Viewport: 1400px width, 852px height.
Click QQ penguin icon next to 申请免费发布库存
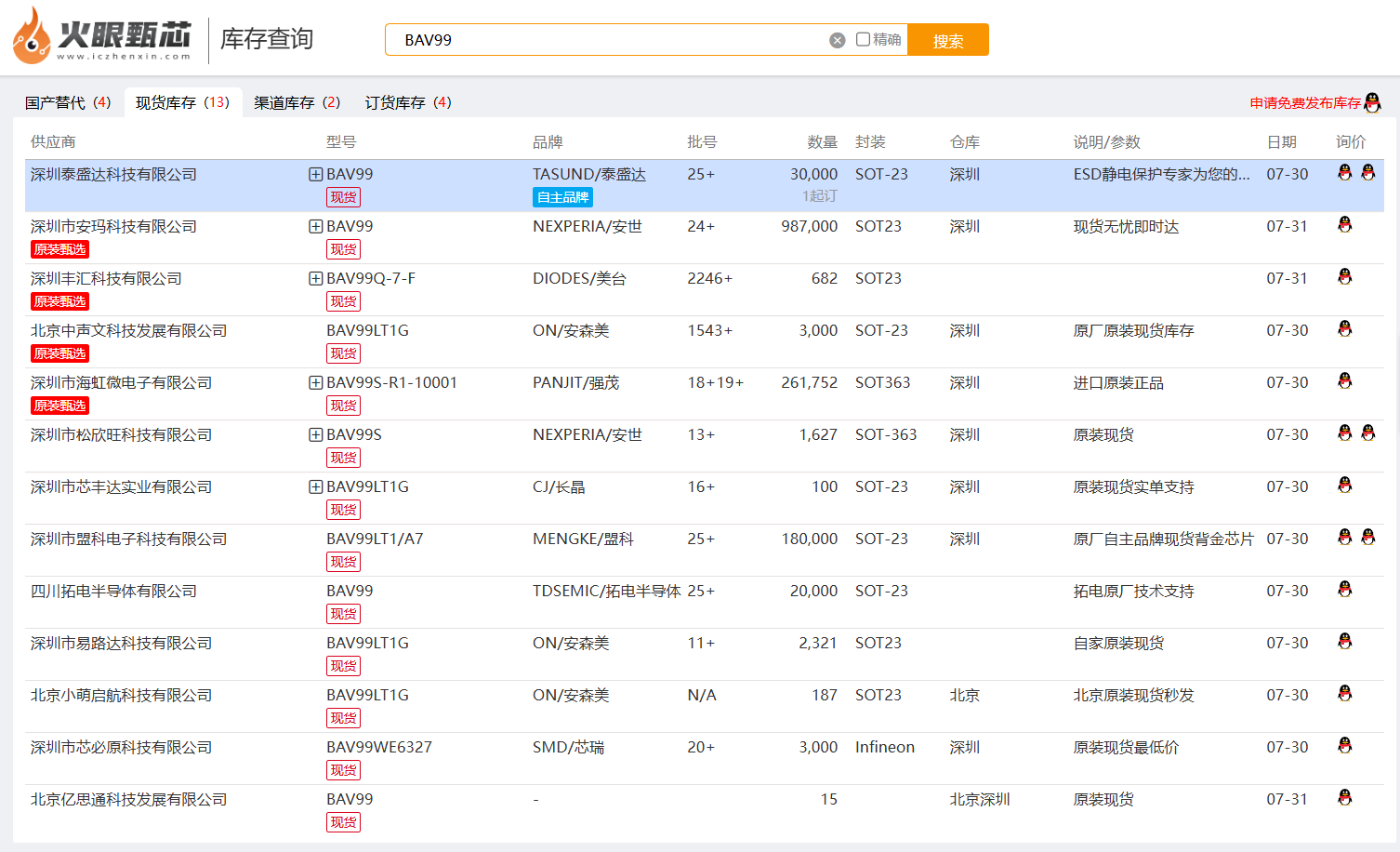click(1372, 102)
